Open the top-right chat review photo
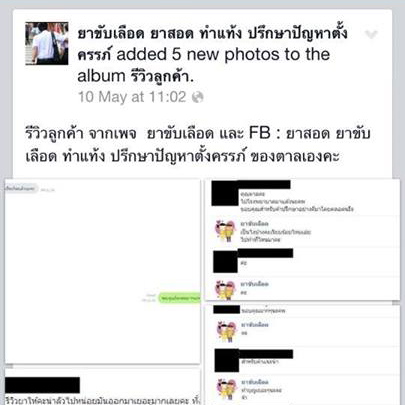Image resolution: width=405 pixels, height=405 pixels. point(302,239)
